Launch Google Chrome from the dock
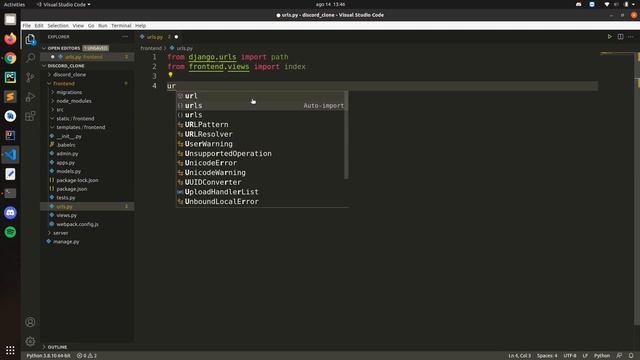Screen dimensions: 640x360 coord(10,58)
